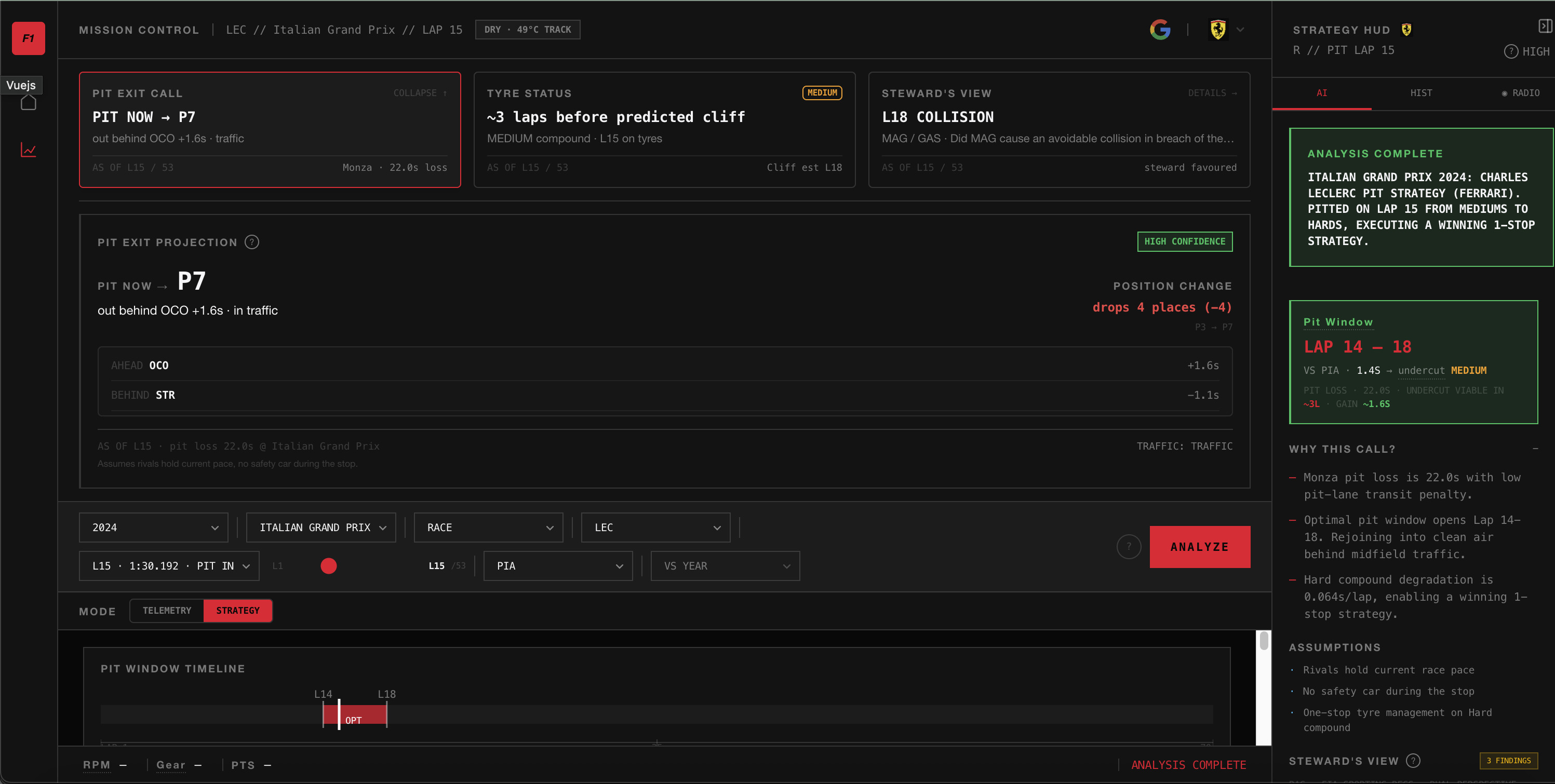
Task: Click the undercut link text
Action: 1420,371
